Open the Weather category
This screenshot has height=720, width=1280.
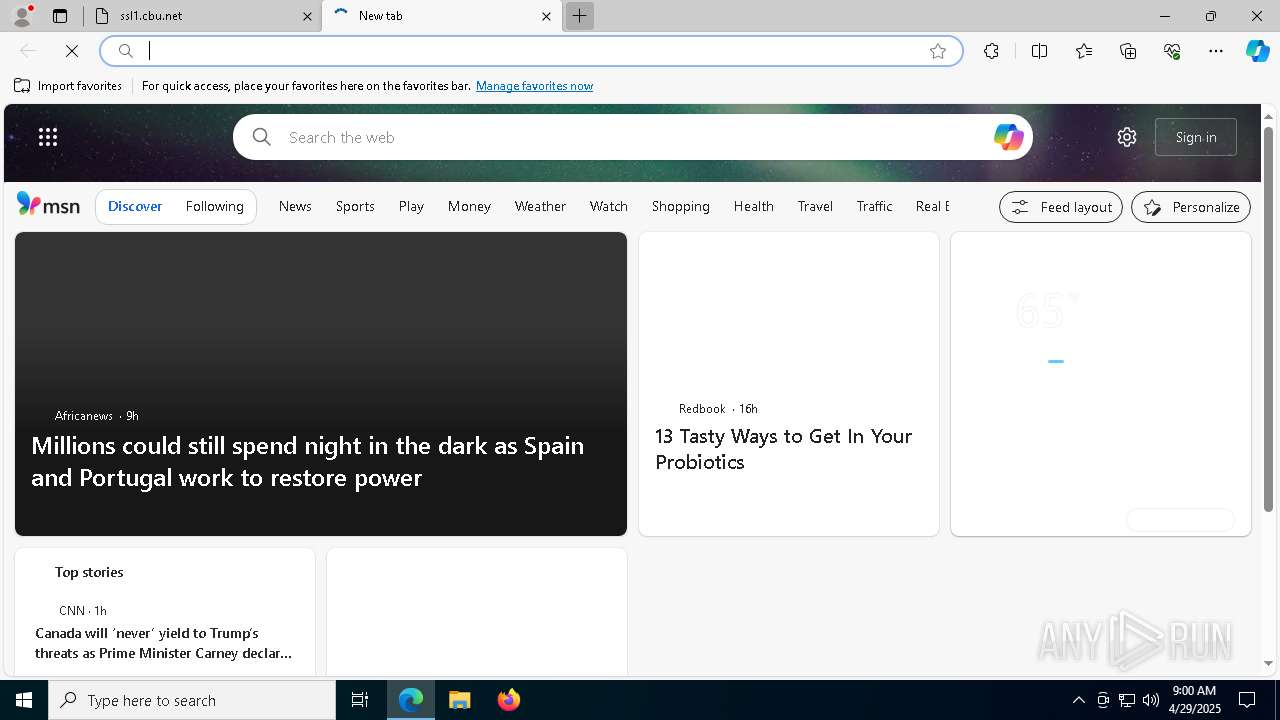pyautogui.click(x=540, y=206)
